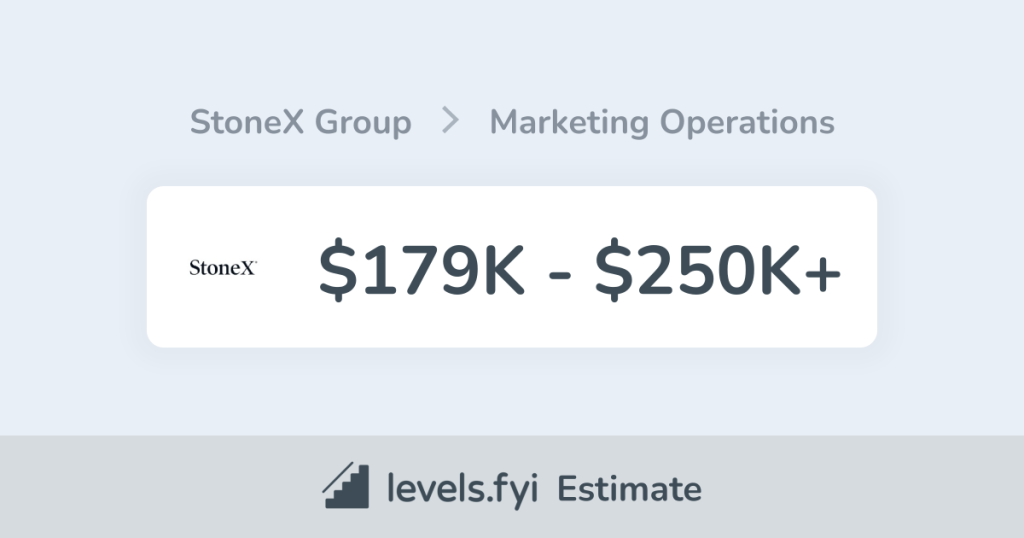
Task: Click the K after 250
Action: tap(779, 268)
